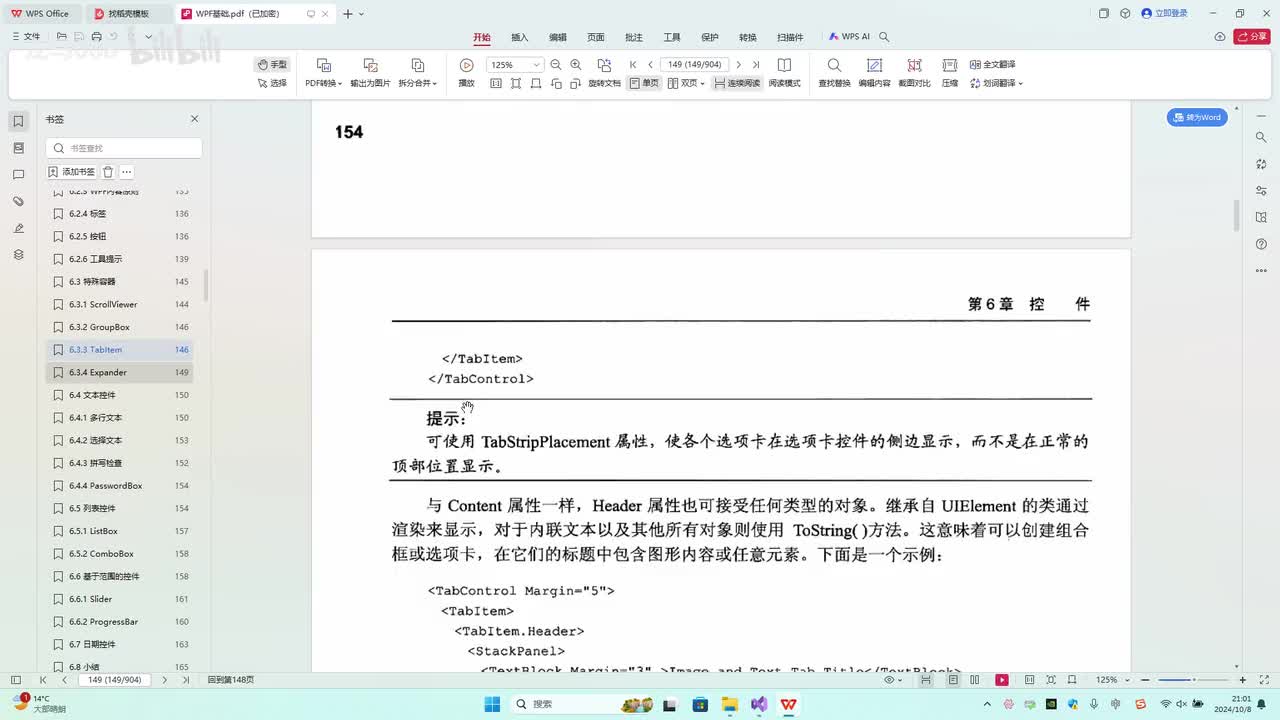Click the document vertical scrollbar
Viewport: 1280px width, 720px height.
coord(1236,215)
